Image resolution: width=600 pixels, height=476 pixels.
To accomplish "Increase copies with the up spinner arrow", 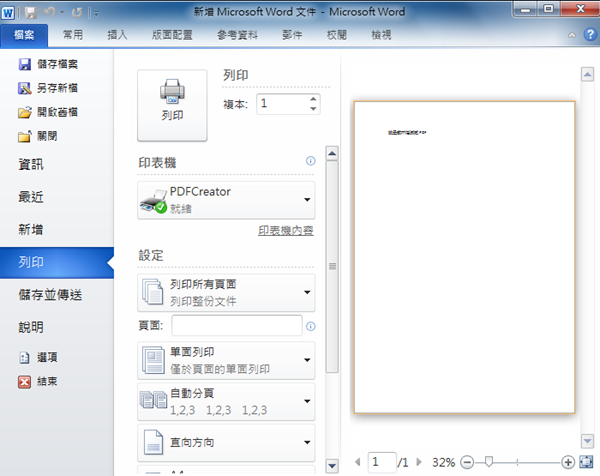I will pos(313,99).
